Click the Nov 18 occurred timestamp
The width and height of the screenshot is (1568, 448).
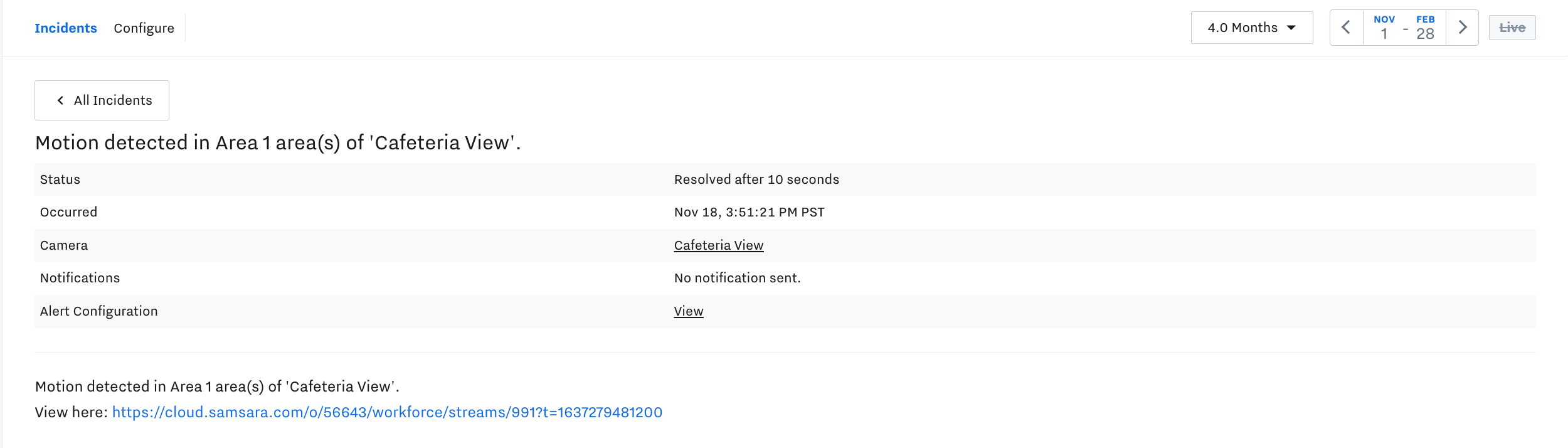(750, 212)
